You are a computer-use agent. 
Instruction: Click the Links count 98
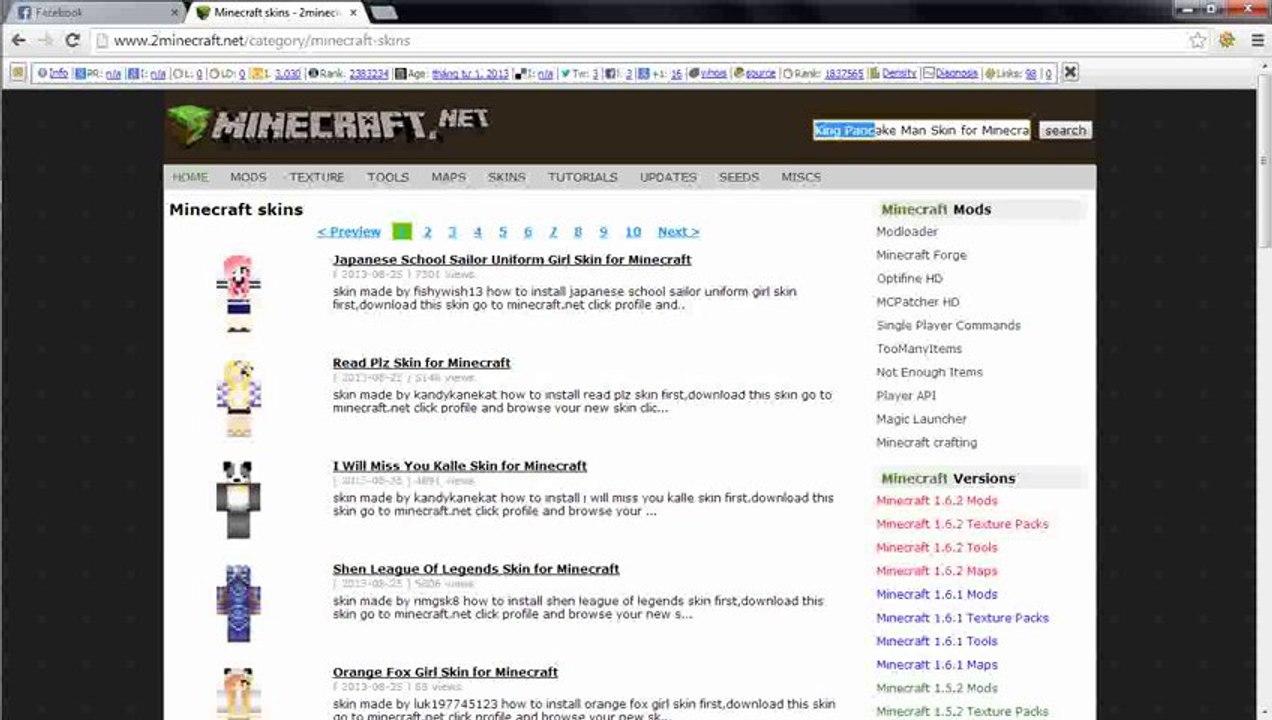[x=1030, y=74]
